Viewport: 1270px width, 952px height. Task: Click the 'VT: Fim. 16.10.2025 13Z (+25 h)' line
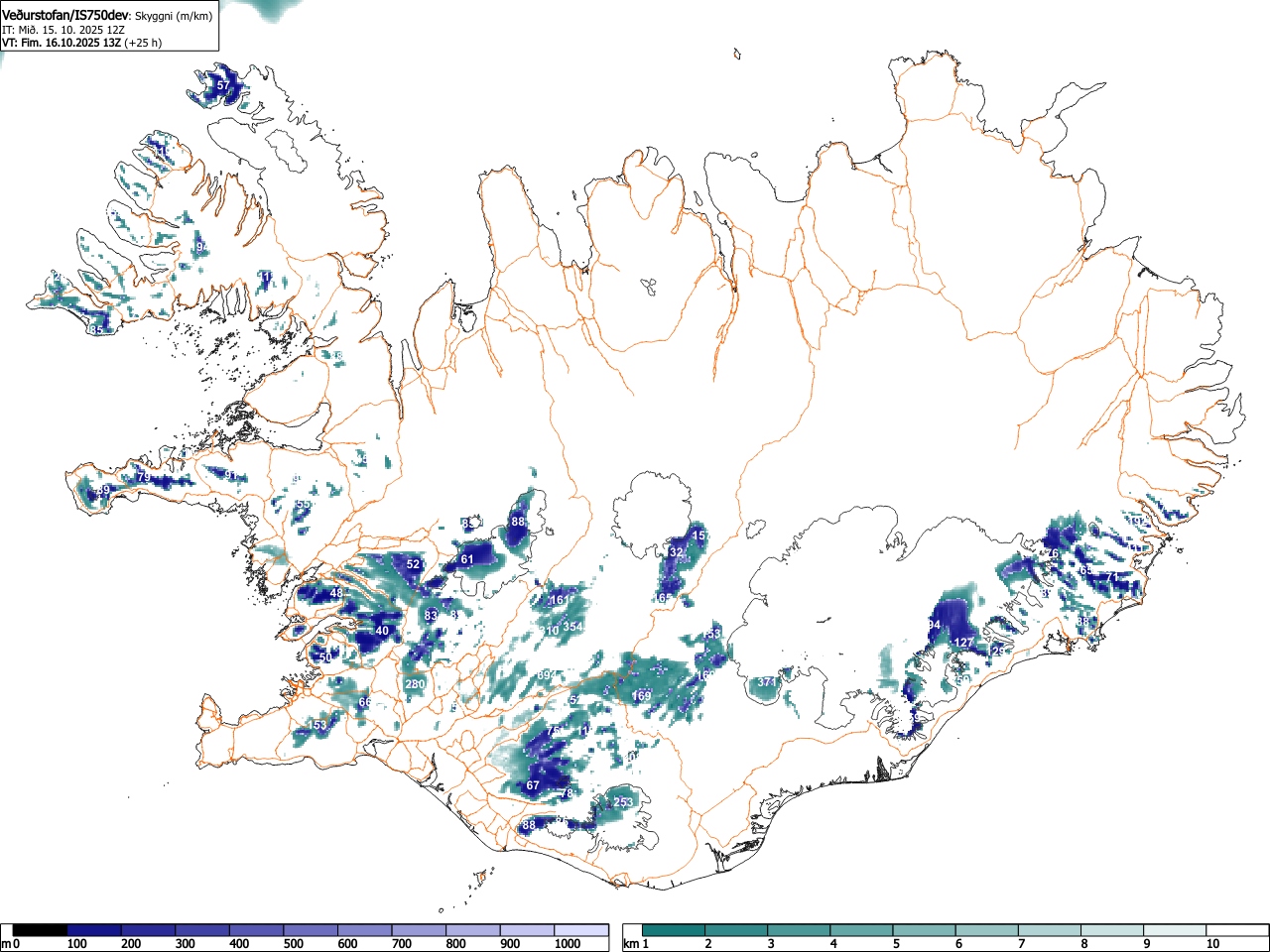(81, 43)
